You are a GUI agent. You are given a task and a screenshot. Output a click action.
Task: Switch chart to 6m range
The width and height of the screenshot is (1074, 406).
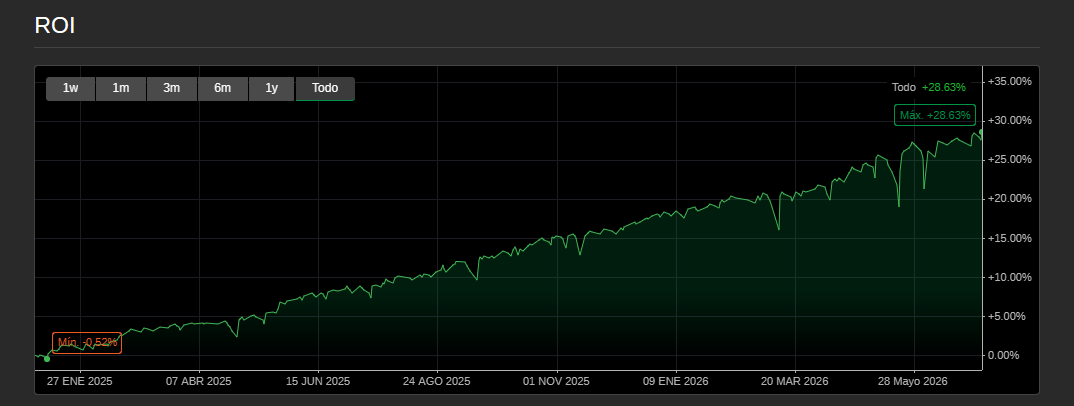tap(223, 88)
